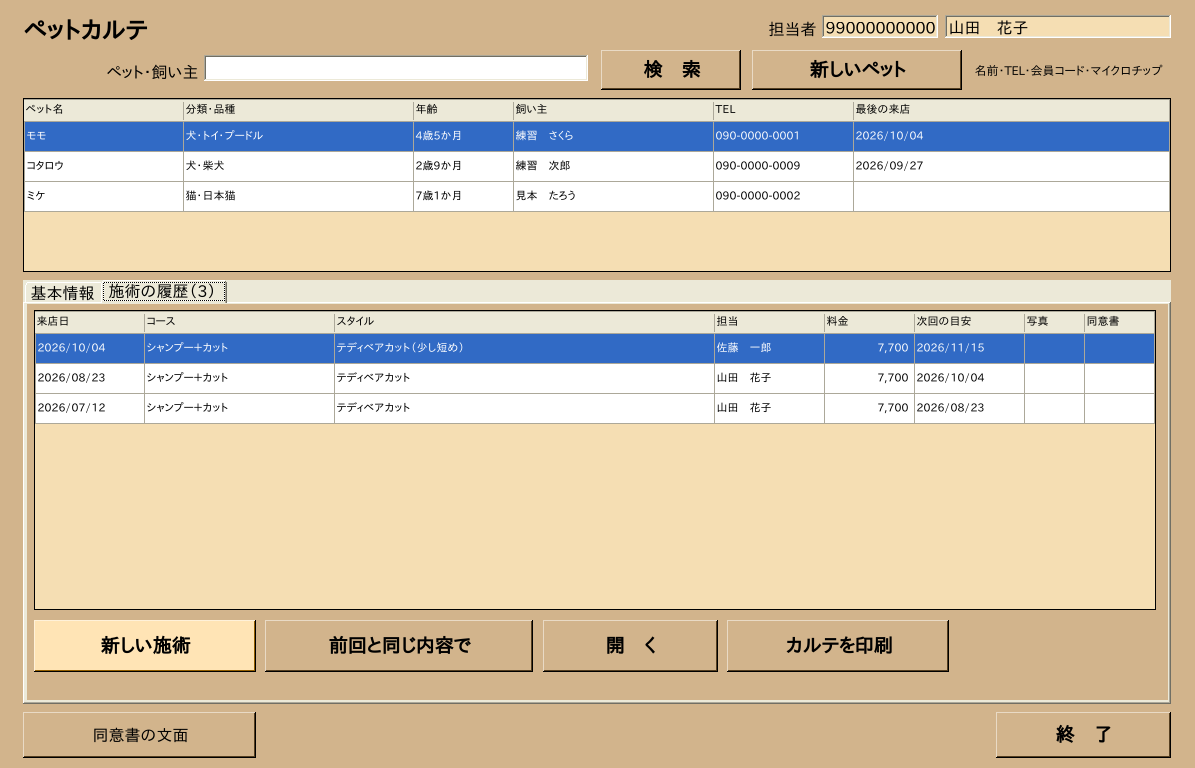The width and height of the screenshot is (1195, 768).
Task: Select the 2026/10/04 treatment history row
Action: pos(594,348)
